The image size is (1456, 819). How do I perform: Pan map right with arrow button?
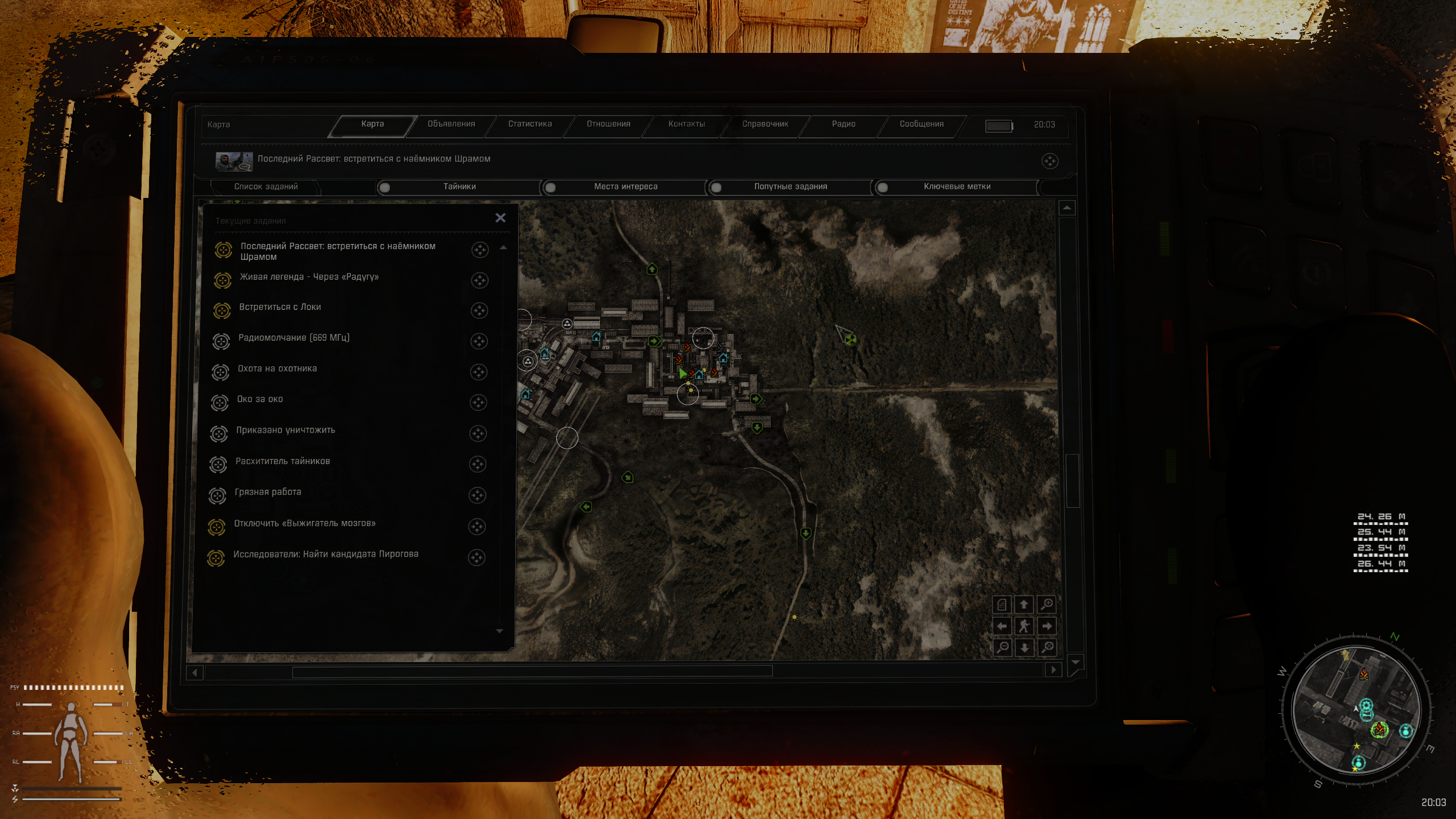point(1046,626)
